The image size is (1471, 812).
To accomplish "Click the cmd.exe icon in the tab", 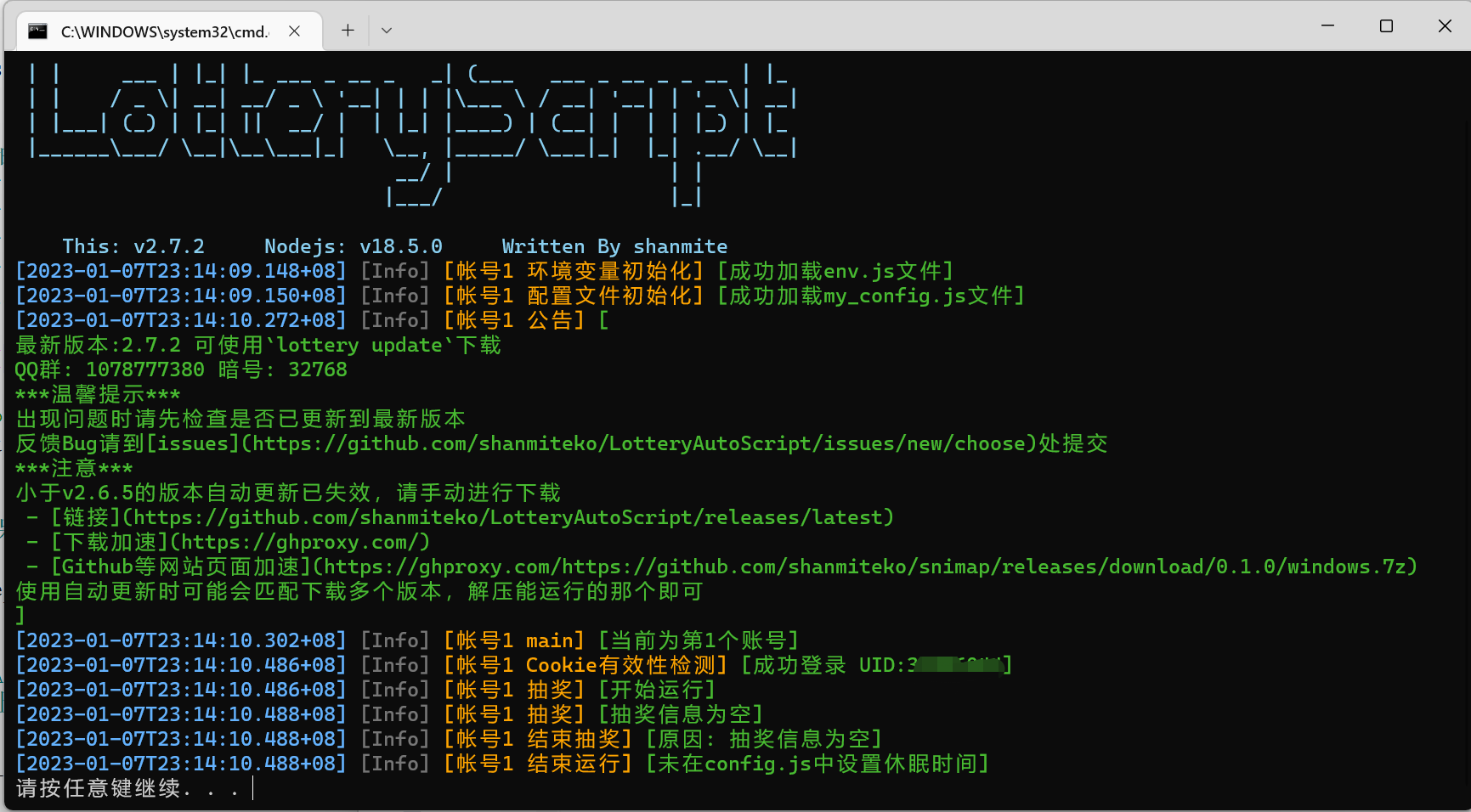I will click(x=37, y=31).
